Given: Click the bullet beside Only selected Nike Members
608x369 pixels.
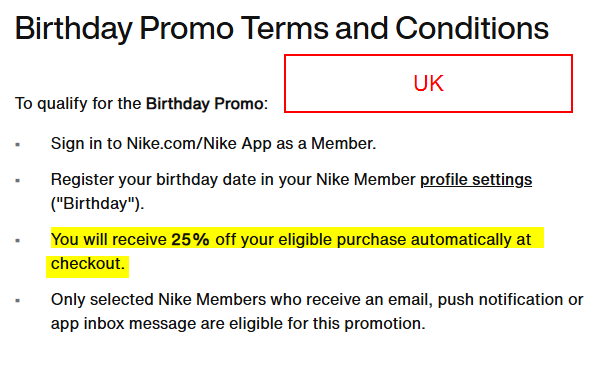Looking at the screenshot, I should 17,300.
